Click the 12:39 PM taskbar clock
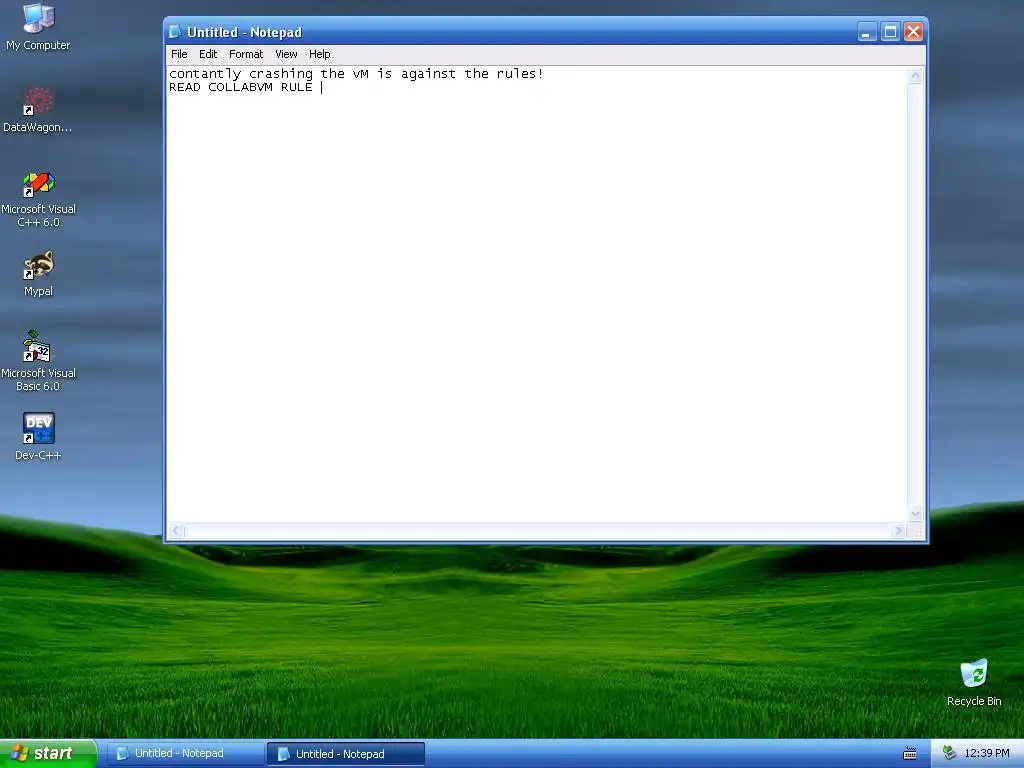Viewport: 1024px width, 768px height. coord(987,754)
